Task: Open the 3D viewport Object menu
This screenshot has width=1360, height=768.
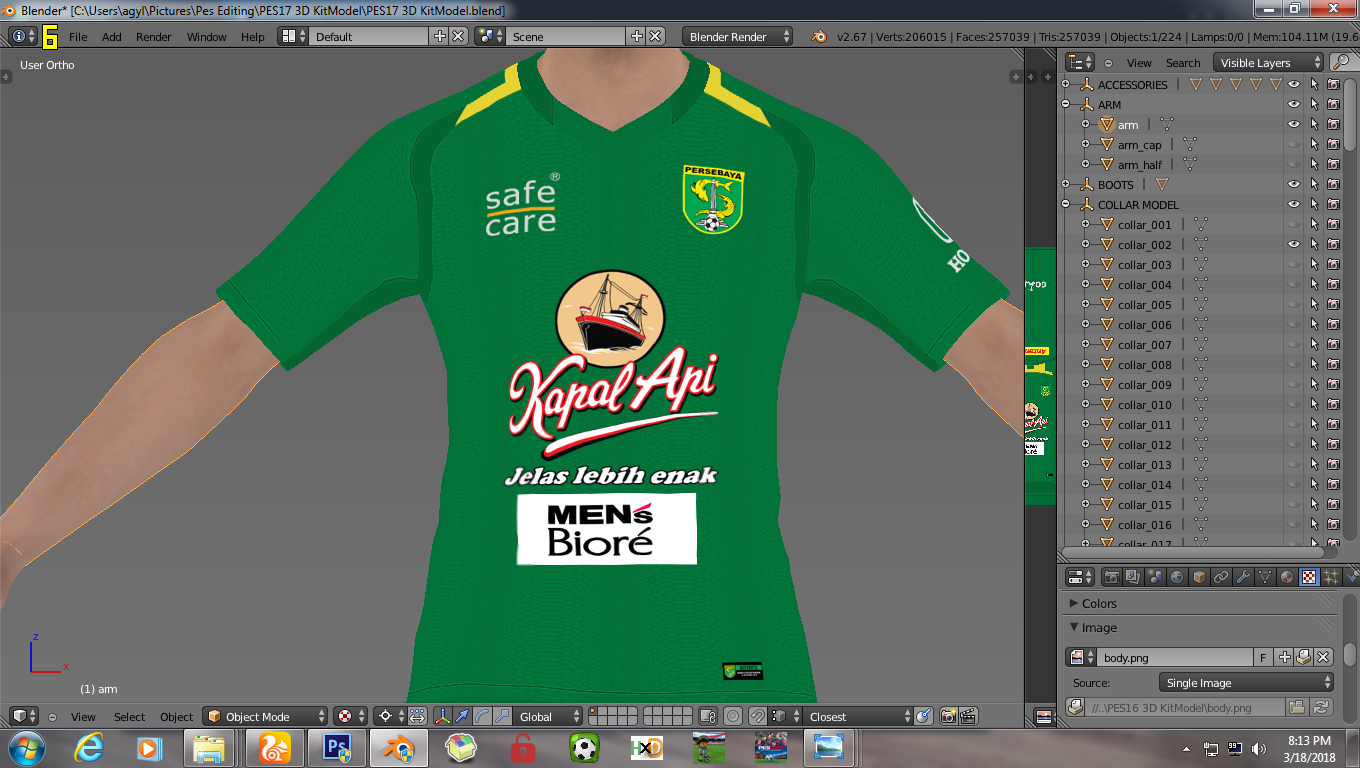Action: (176, 716)
